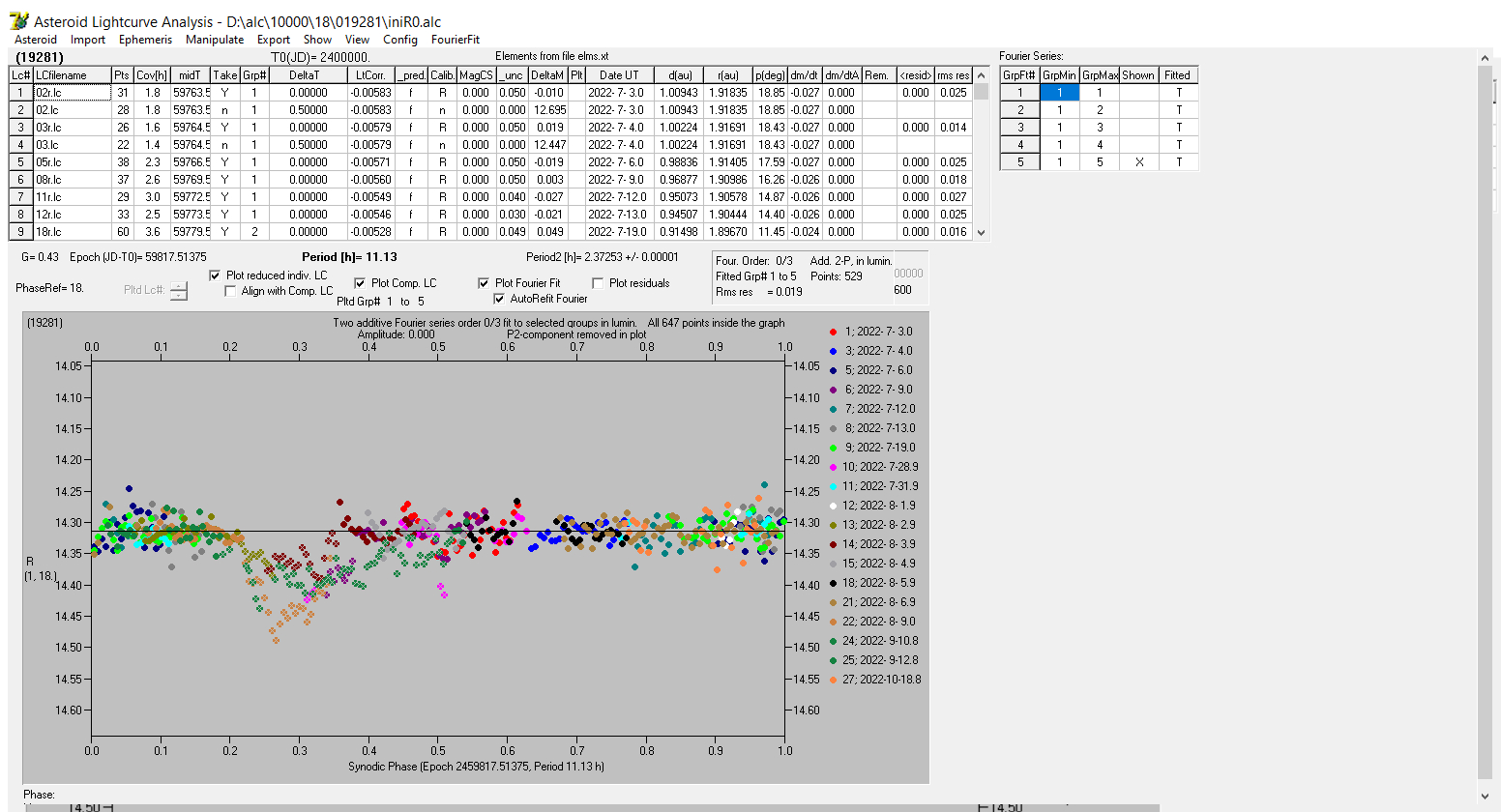Click the GrpMax header in Fourier Series table
This screenshot has width=1501, height=812.
[1100, 75]
